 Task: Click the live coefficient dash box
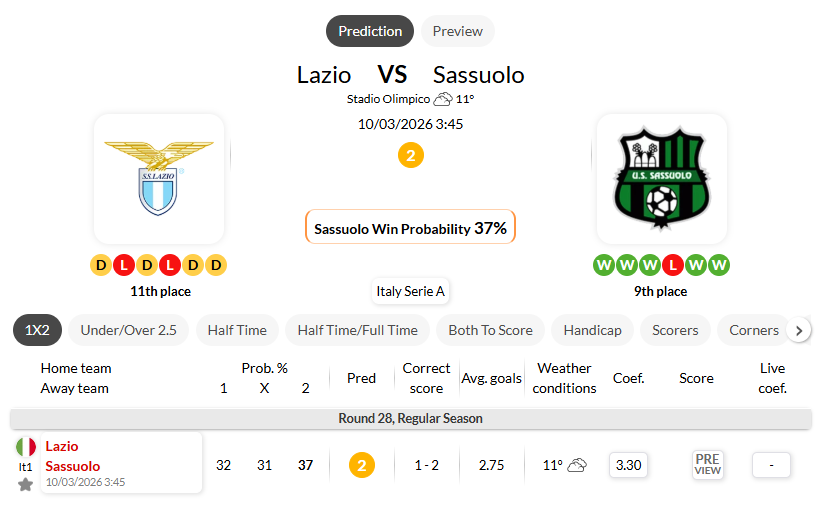coord(771,465)
